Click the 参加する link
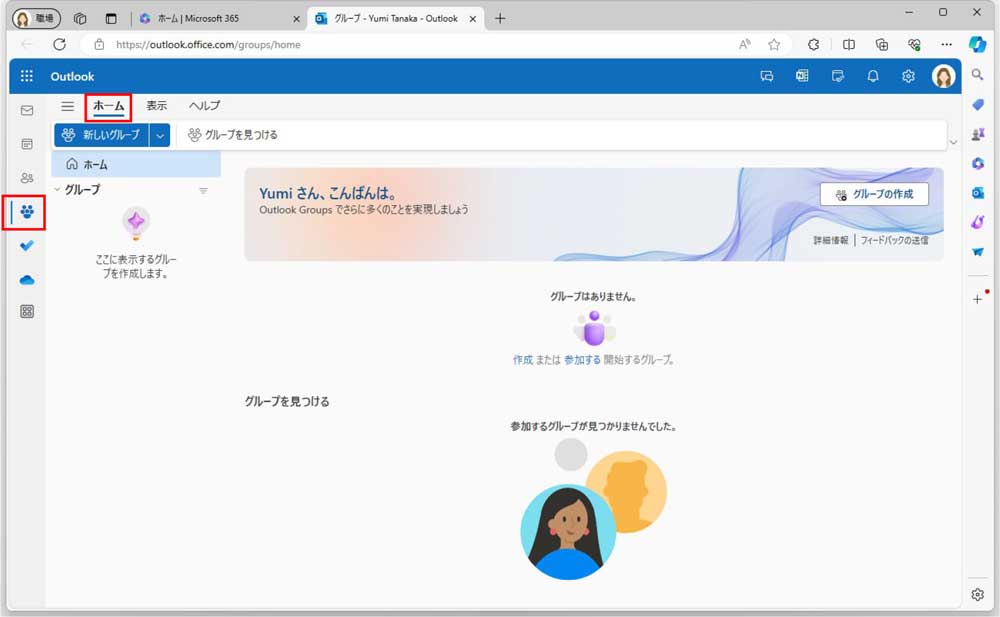 click(582, 360)
